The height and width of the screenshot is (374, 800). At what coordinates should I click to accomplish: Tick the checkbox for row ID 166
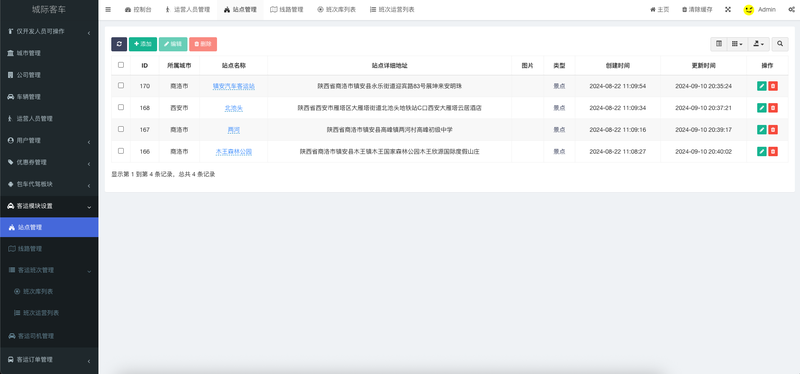(121, 151)
